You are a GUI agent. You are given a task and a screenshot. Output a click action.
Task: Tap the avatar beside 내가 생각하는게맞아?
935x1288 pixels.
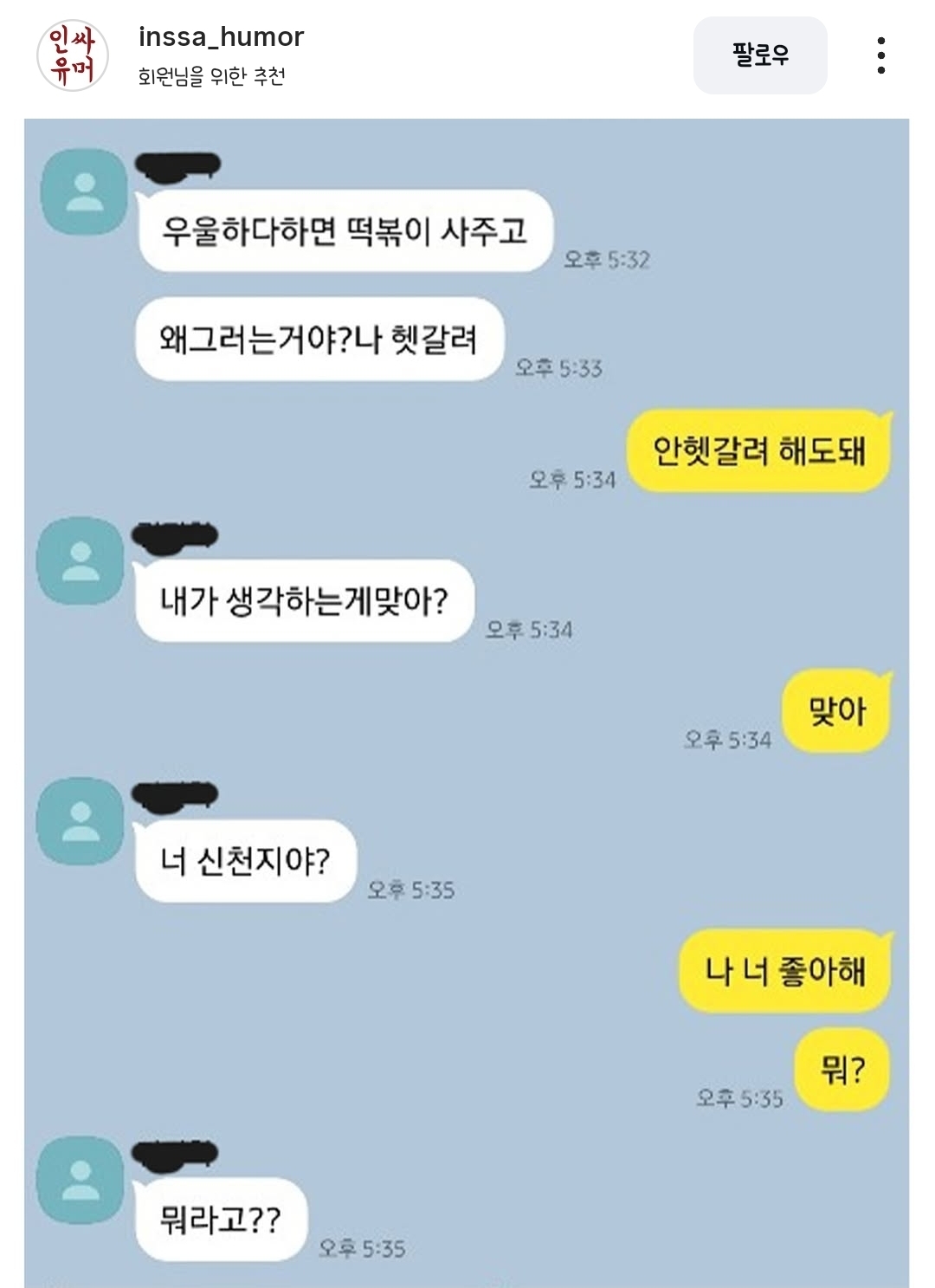tap(81, 560)
